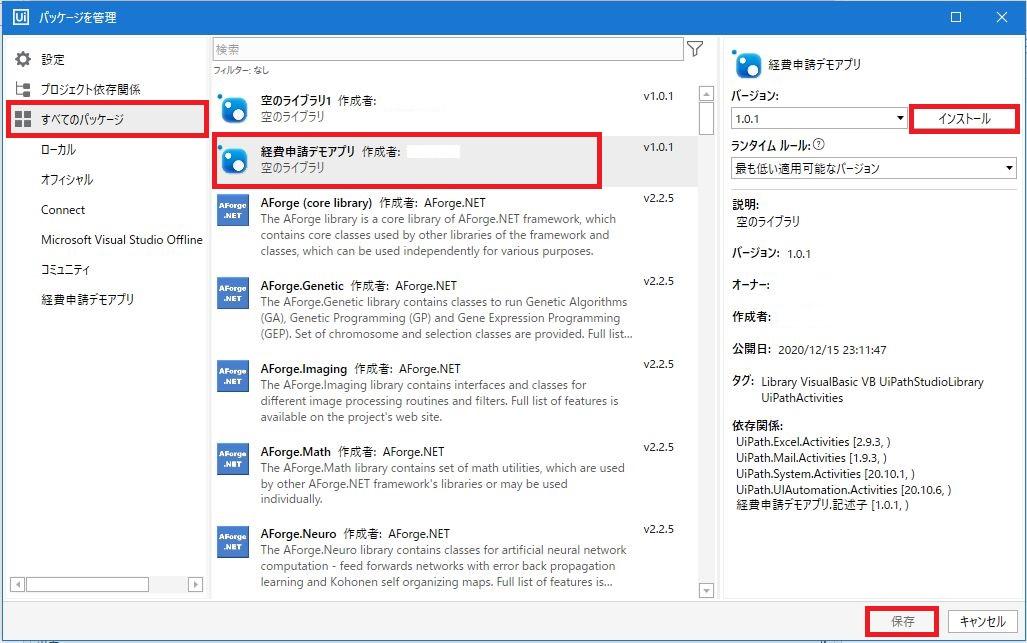Open 設定 in the sidebar
The height and width of the screenshot is (643, 1027).
coord(53,59)
